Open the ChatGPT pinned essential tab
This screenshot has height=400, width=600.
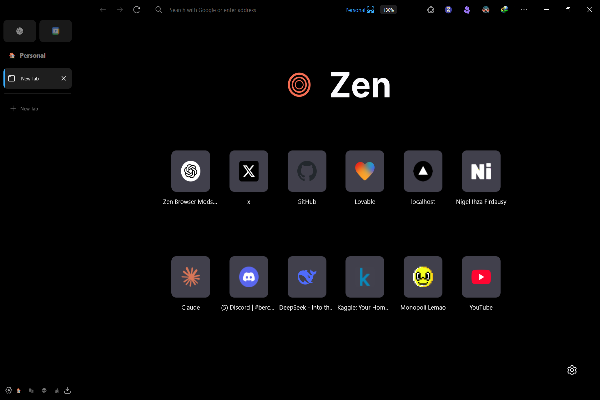click(20, 31)
